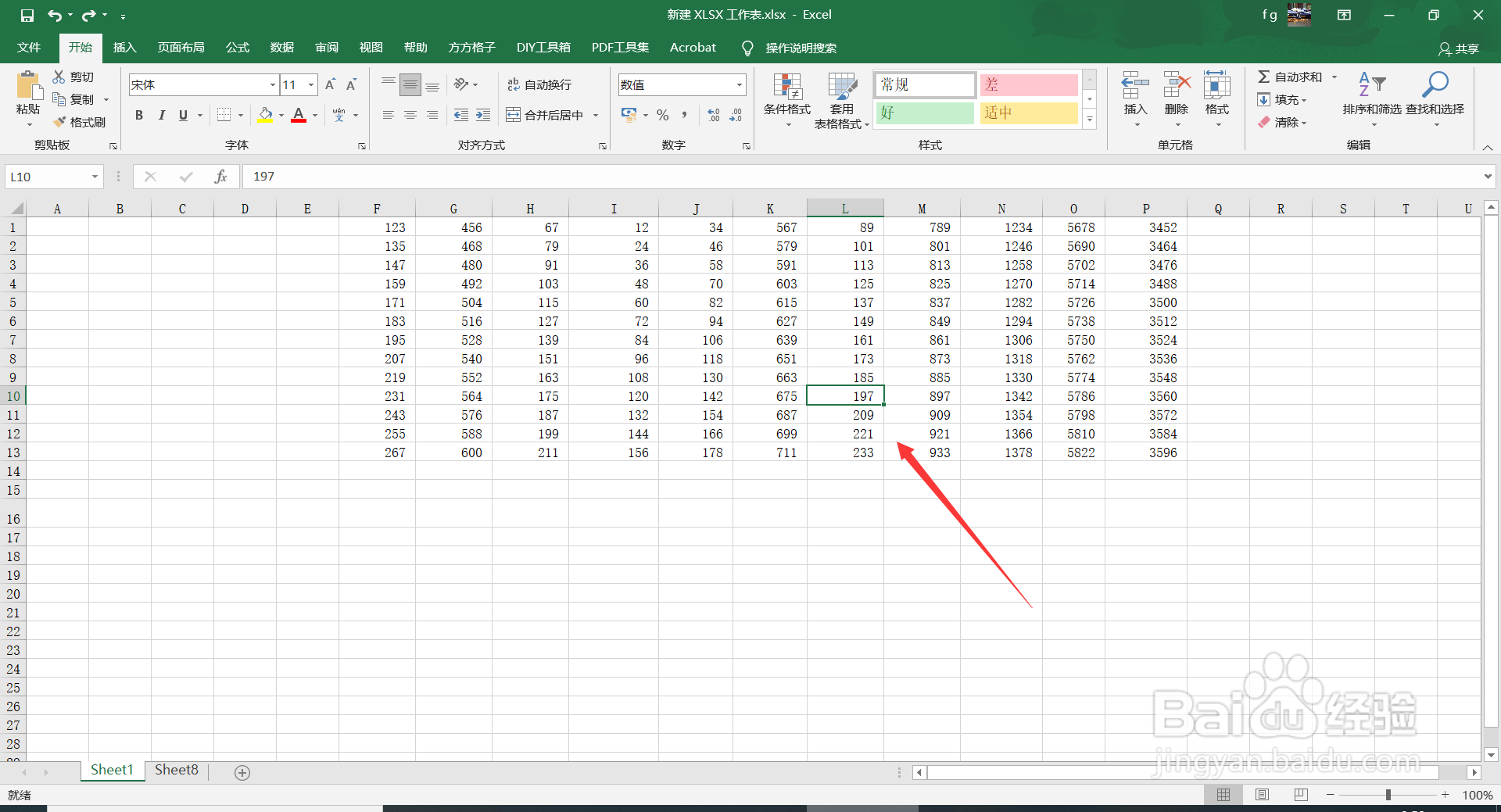Open Conditional Formatting (条件格式)

(787, 99)
